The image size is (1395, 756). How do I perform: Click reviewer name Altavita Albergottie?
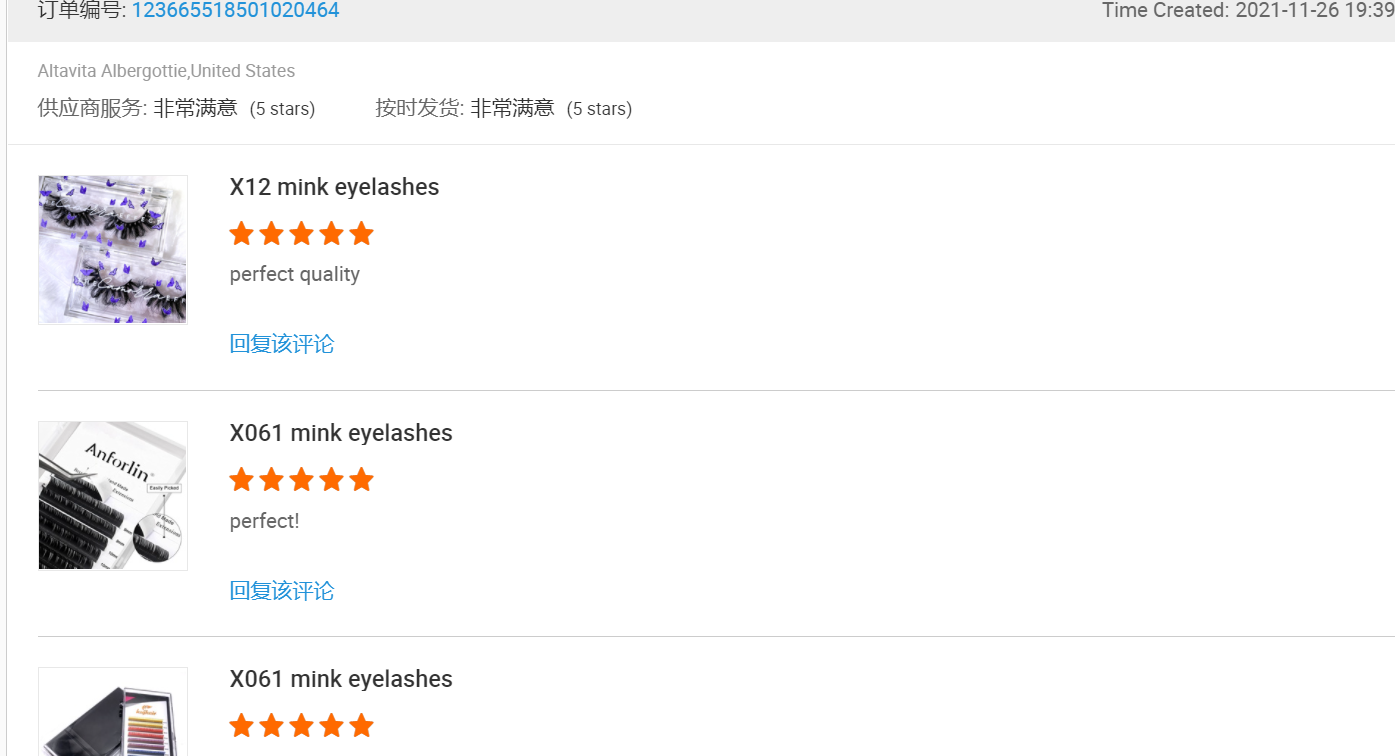(112, 71)
